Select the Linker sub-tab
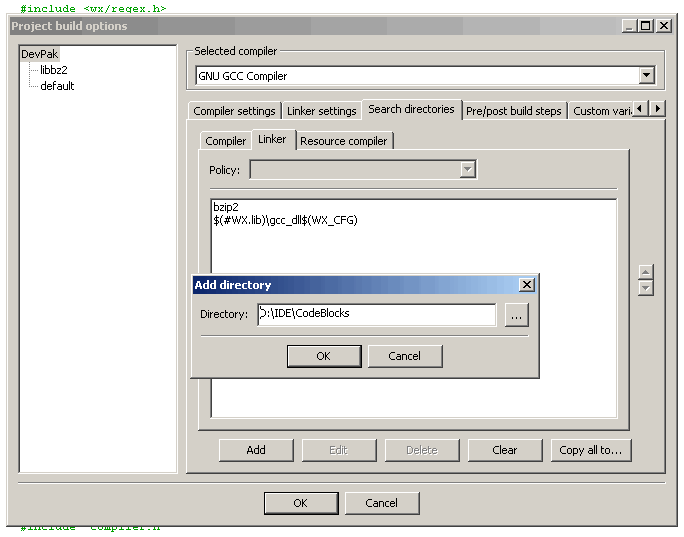 [x=272, y=139]
